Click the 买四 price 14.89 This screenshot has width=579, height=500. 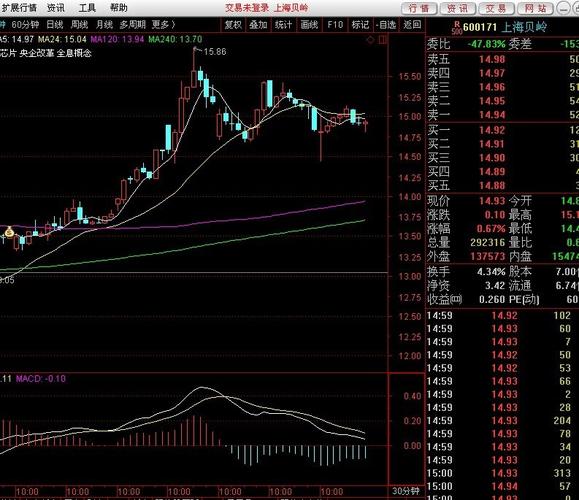492,172
